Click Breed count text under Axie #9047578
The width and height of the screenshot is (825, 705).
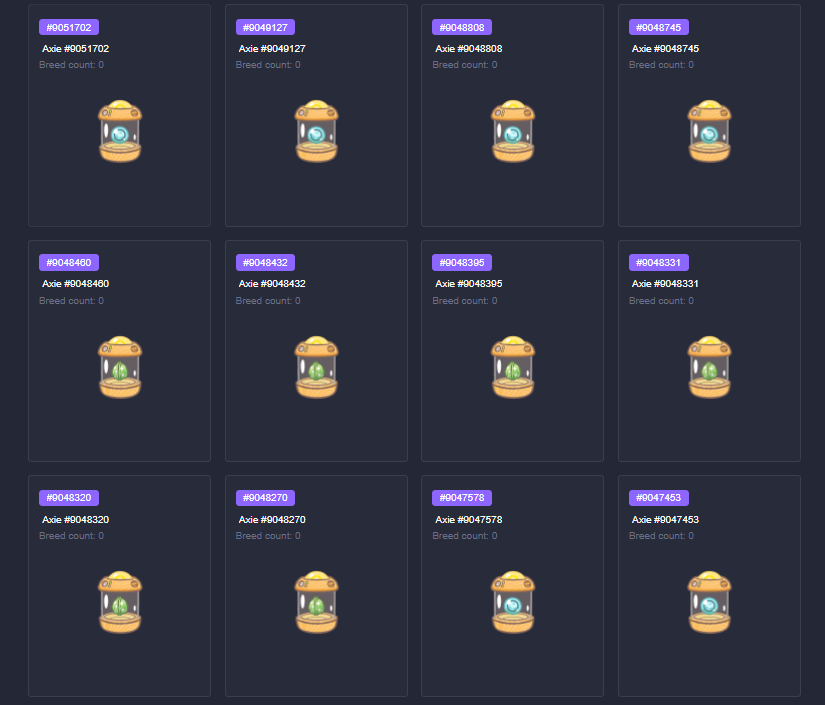(465, 536)
